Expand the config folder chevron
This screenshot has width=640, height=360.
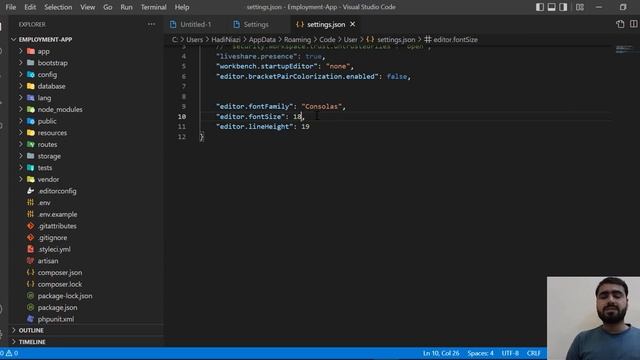point(21,74)
